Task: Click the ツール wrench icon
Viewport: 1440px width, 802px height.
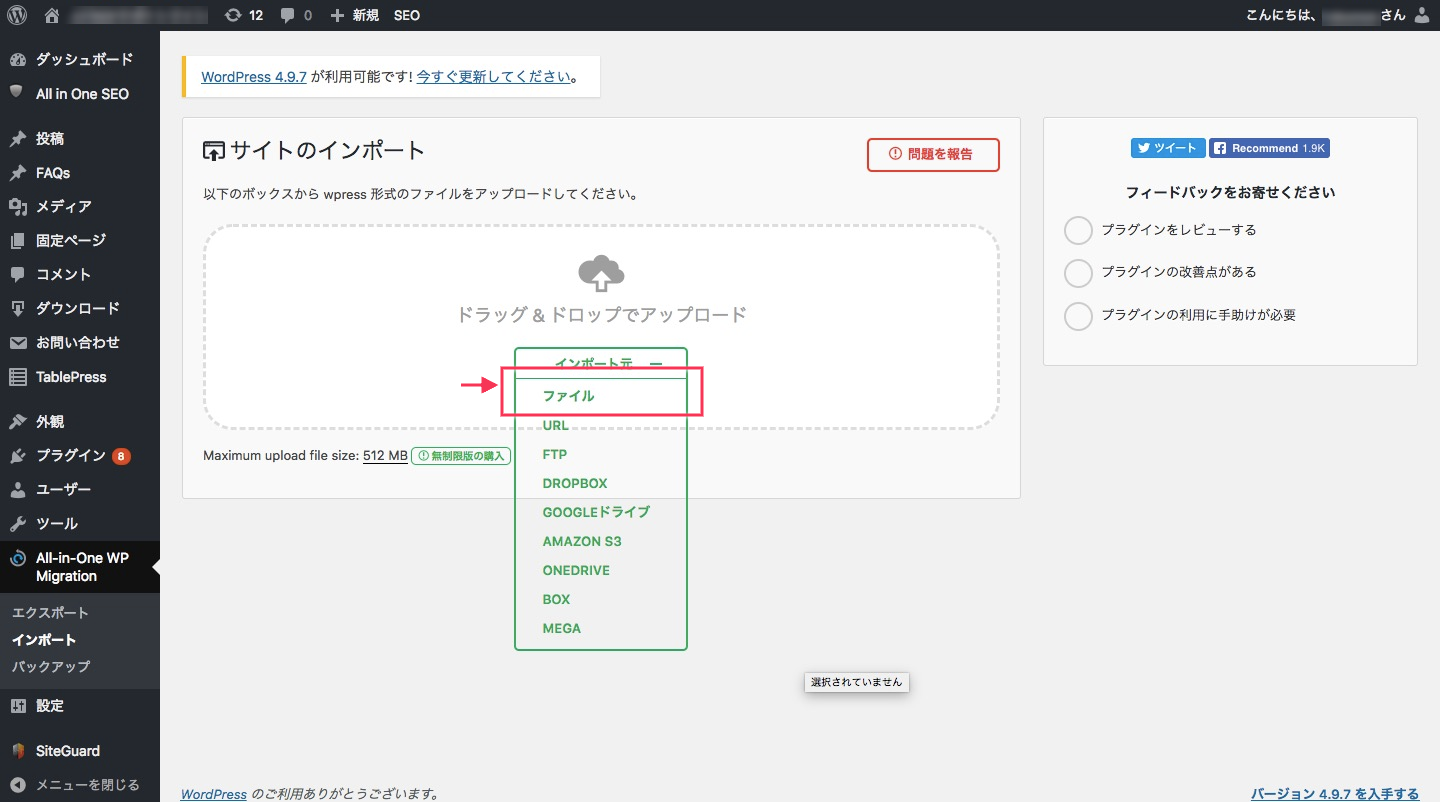Action: pyautogui.click(x=17, y=524)
